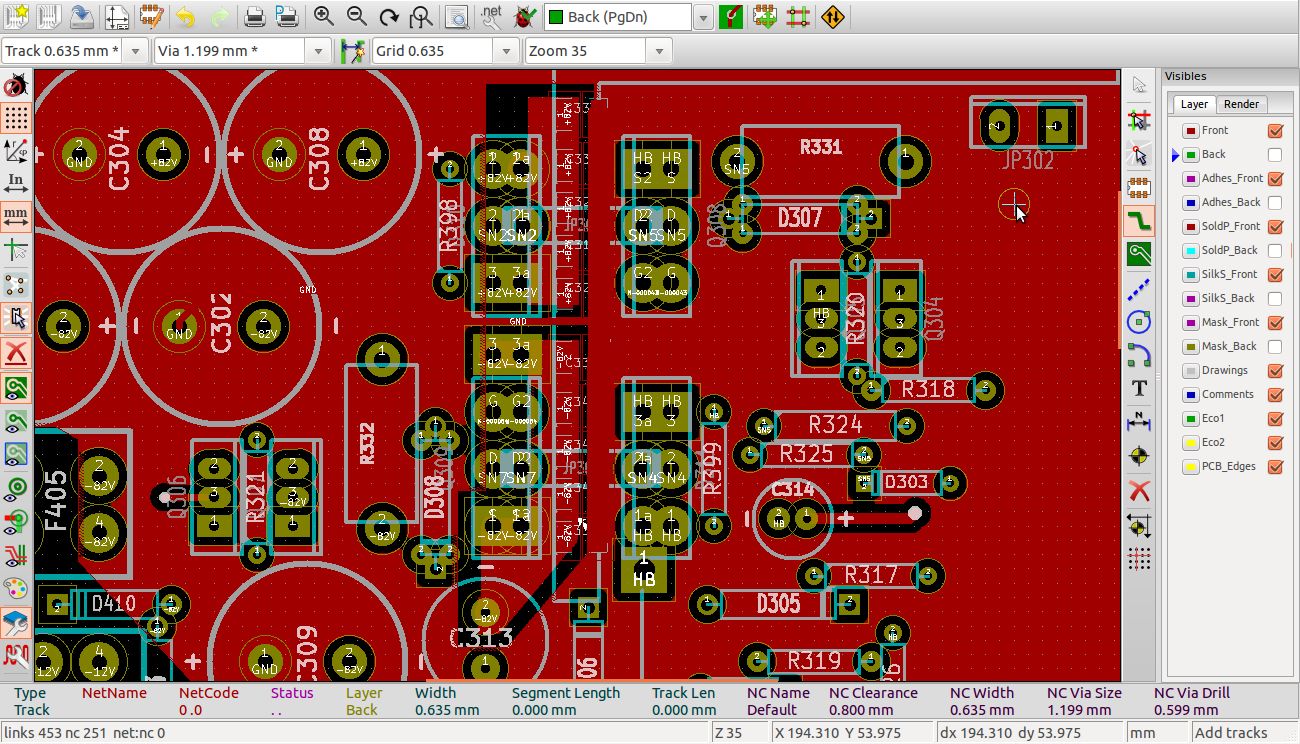Toggle the Drawings layer checkbox
Screen dimensions: 1300x744
coord(1275,370)
